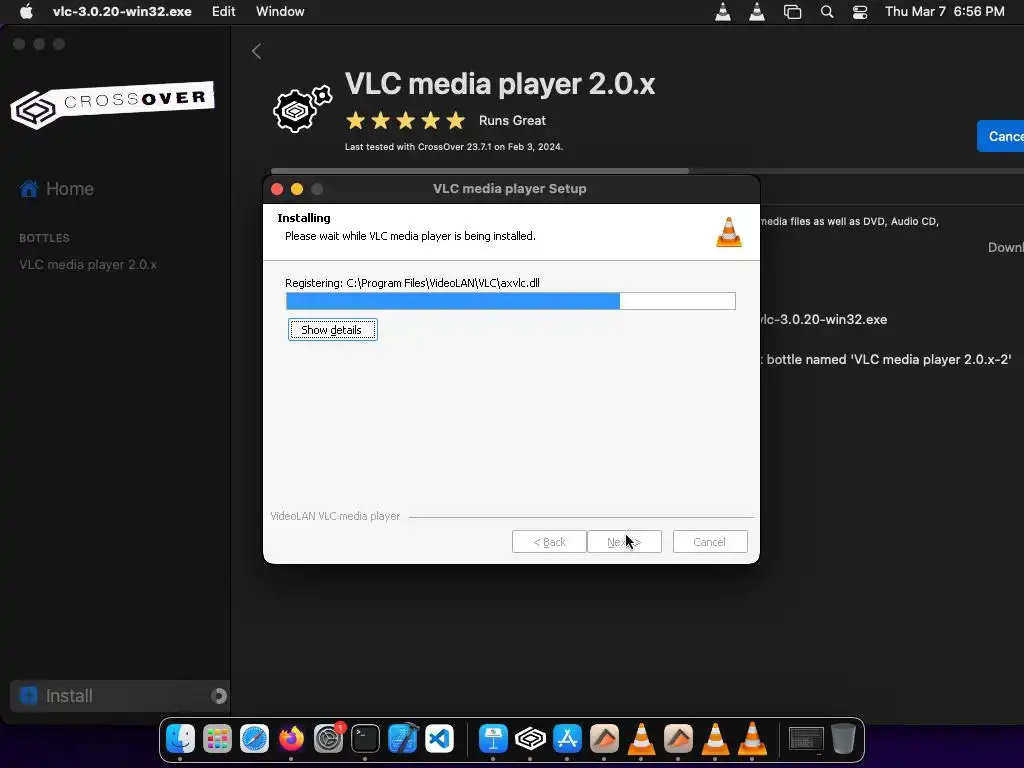Click the progress spinner beside Install
1024x768 pixels.
pyautogui.click(x=219, y=696)
